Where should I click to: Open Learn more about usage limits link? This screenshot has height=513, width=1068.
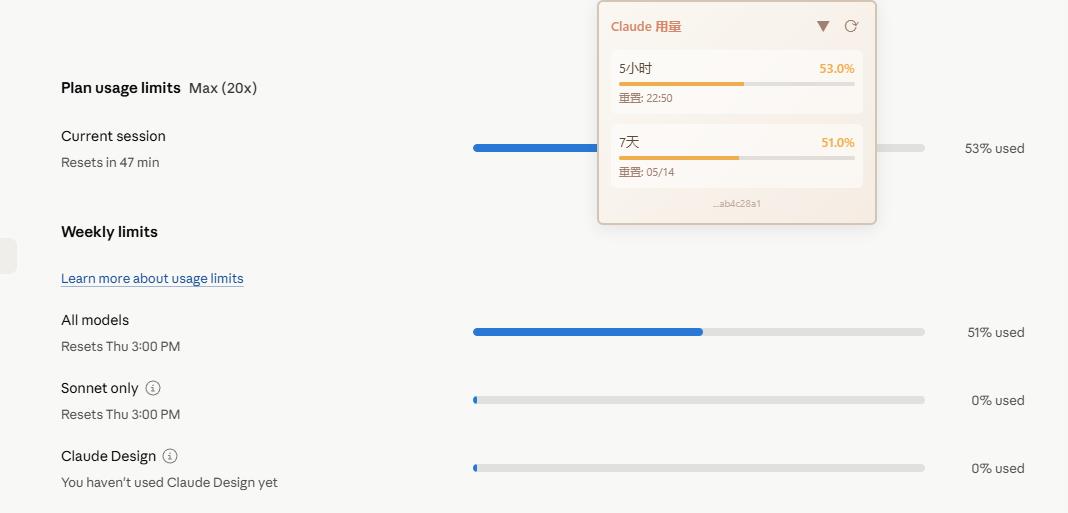[x=152, y=278]
